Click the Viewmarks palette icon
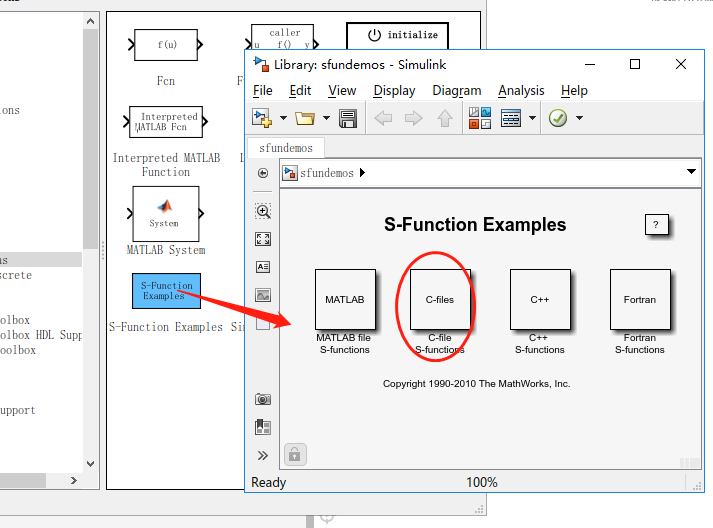The height and width of the screenshot is (528, 713). click(x=263, y=427)
